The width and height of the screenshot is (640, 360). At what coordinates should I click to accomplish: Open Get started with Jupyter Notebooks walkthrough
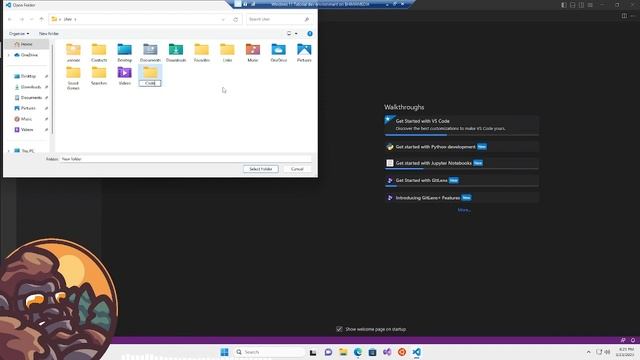pyautogui.click(x=461, y=163)
